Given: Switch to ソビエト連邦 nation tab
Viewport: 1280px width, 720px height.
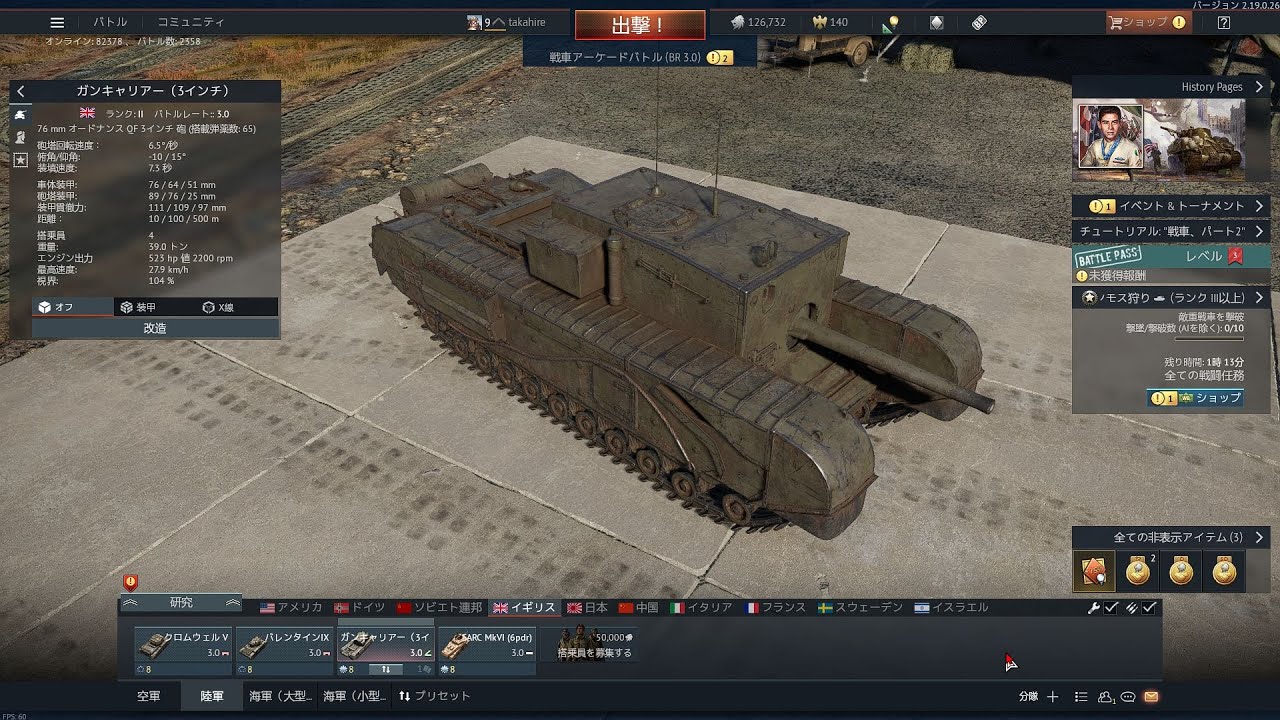Looking at the screenshot, I should click(440, 607).
